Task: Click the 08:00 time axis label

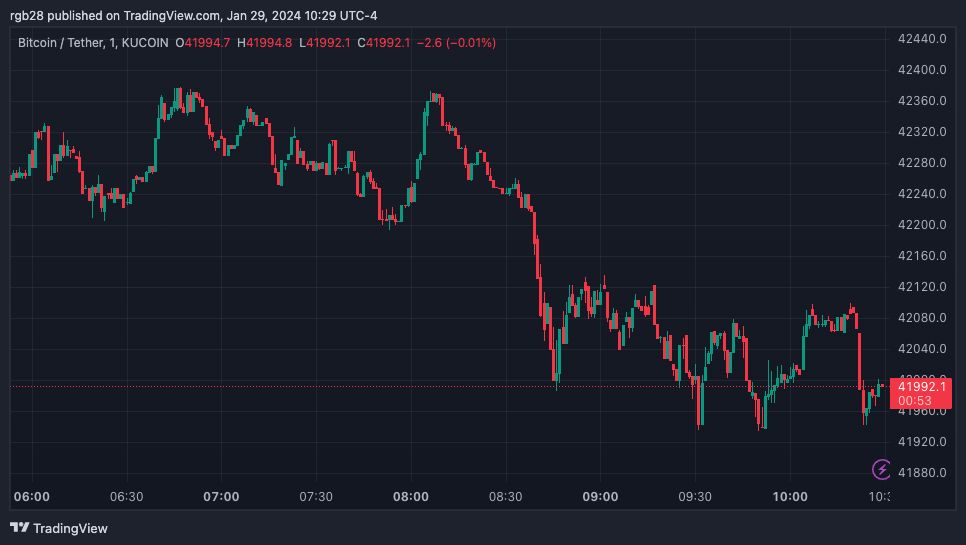Action: pyautogui.click(x=411, y=497)
